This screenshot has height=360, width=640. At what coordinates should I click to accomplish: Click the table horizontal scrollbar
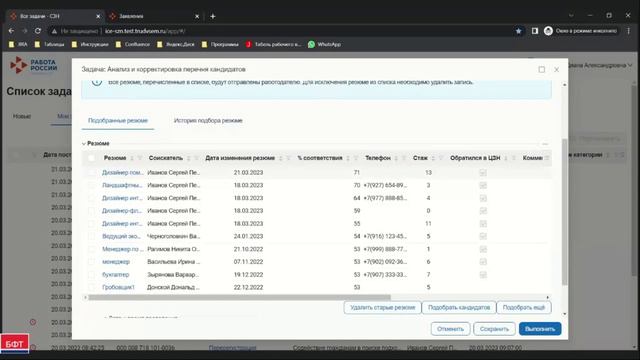click(239, 298)
